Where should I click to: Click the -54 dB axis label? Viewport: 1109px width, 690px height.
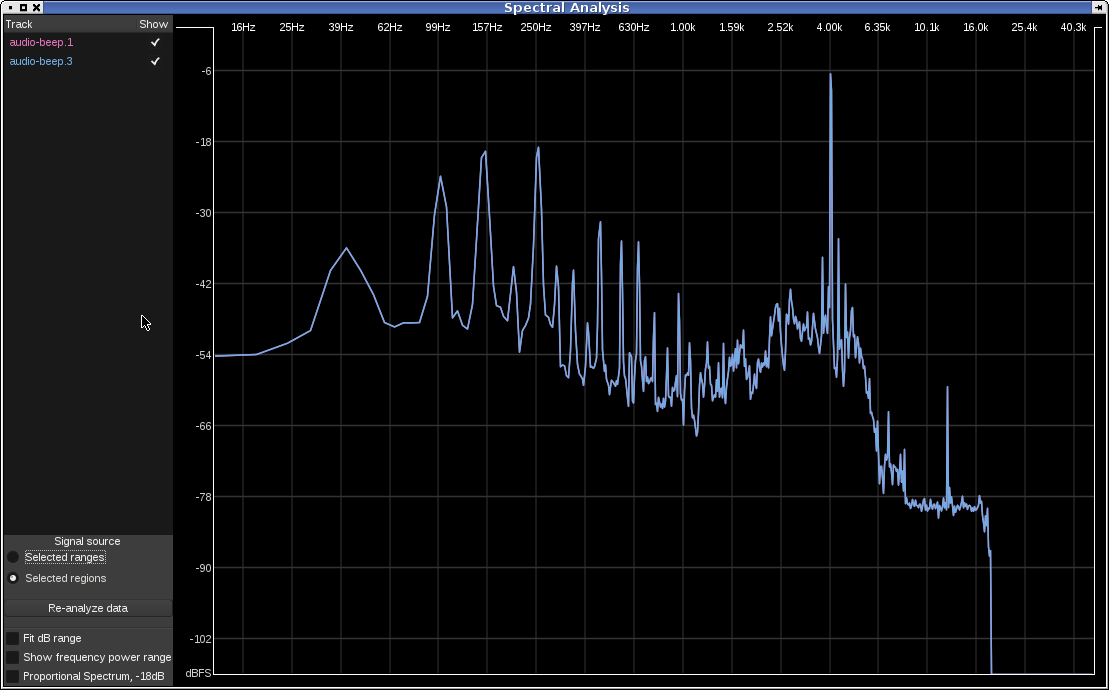tap(203, 355)
